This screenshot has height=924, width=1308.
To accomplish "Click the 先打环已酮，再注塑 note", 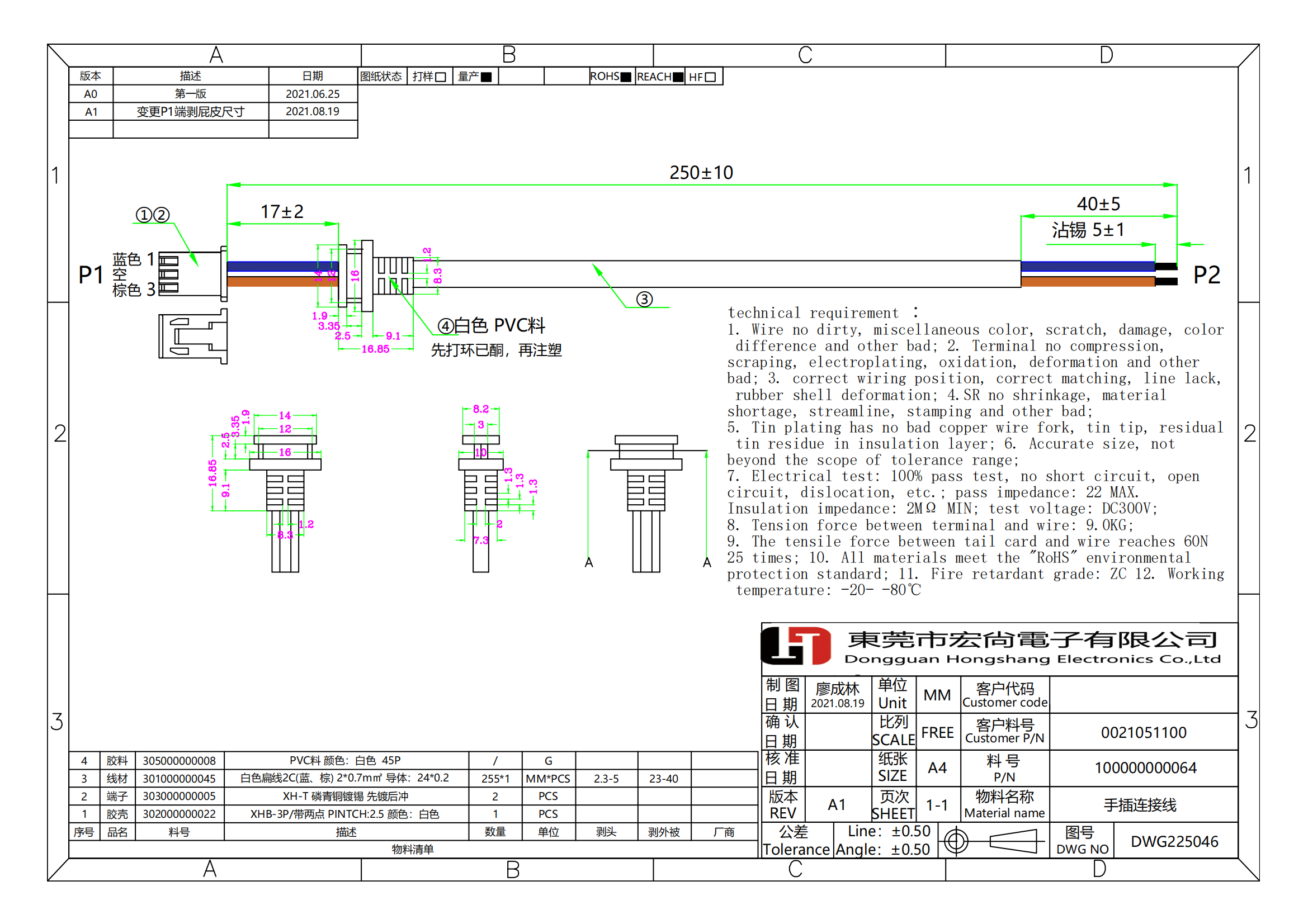I will (496, 349).
